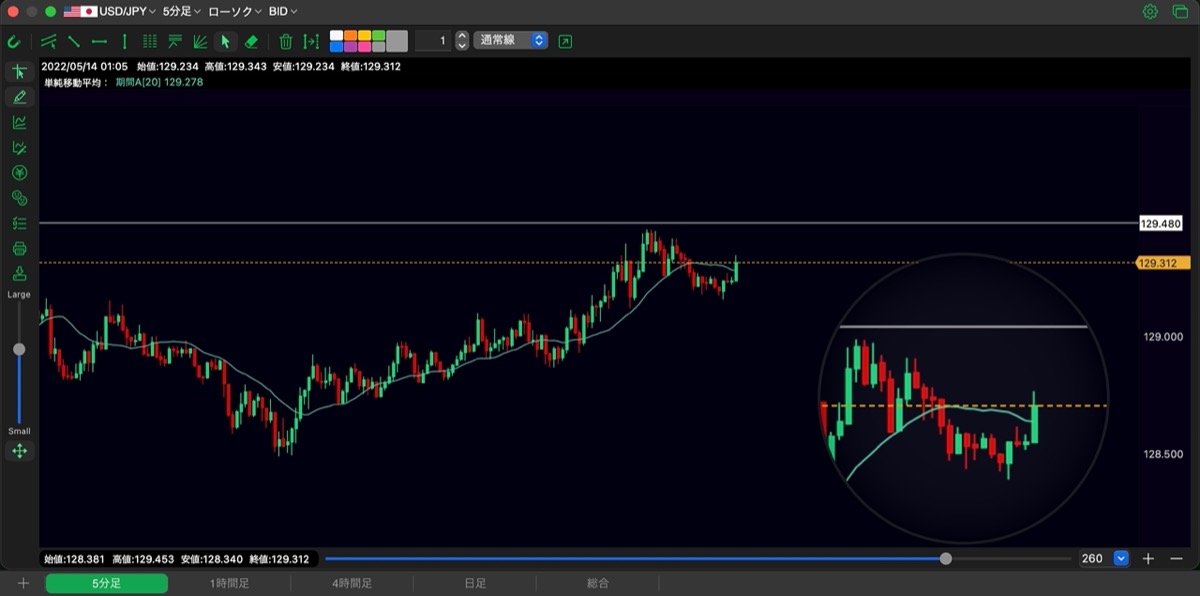Viewport: 1200px width, 596px height.
Task: Select the fan lines drawing tool
Action: pyautogui.click(x=200, y=41)
